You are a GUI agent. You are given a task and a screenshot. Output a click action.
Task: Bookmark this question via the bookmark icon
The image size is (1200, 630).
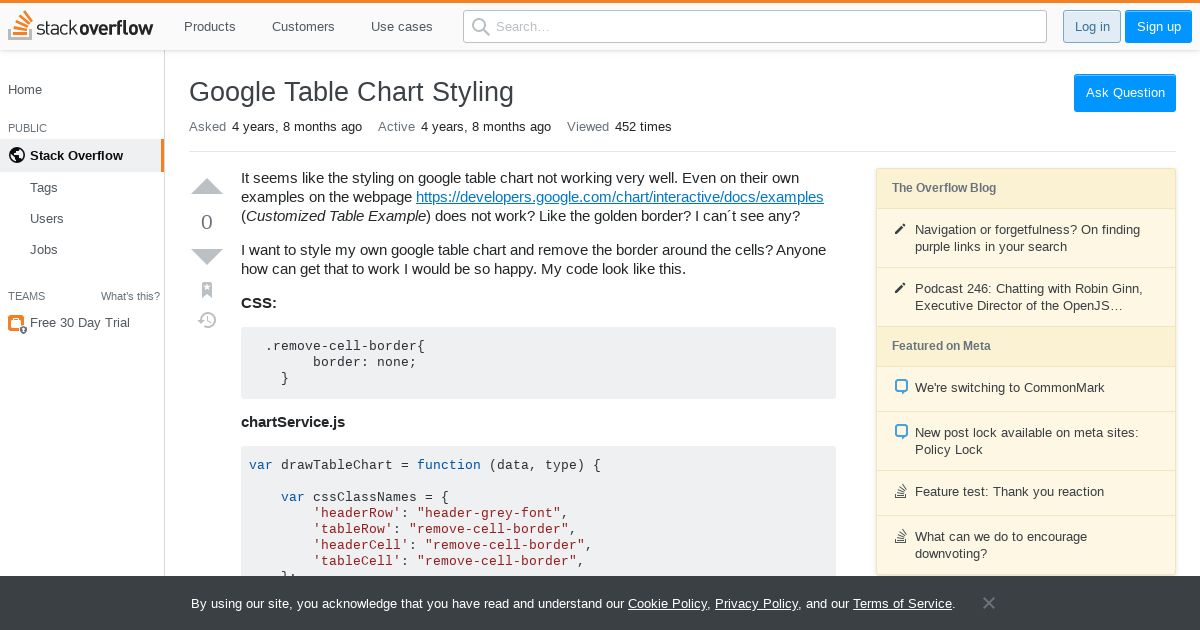[x=207, y=290]
